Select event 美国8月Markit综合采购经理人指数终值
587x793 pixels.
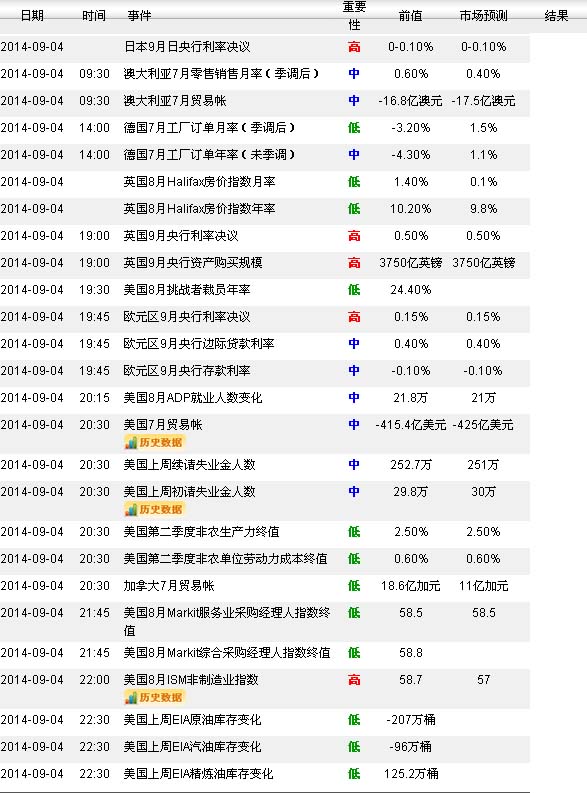tap(227, 653)
